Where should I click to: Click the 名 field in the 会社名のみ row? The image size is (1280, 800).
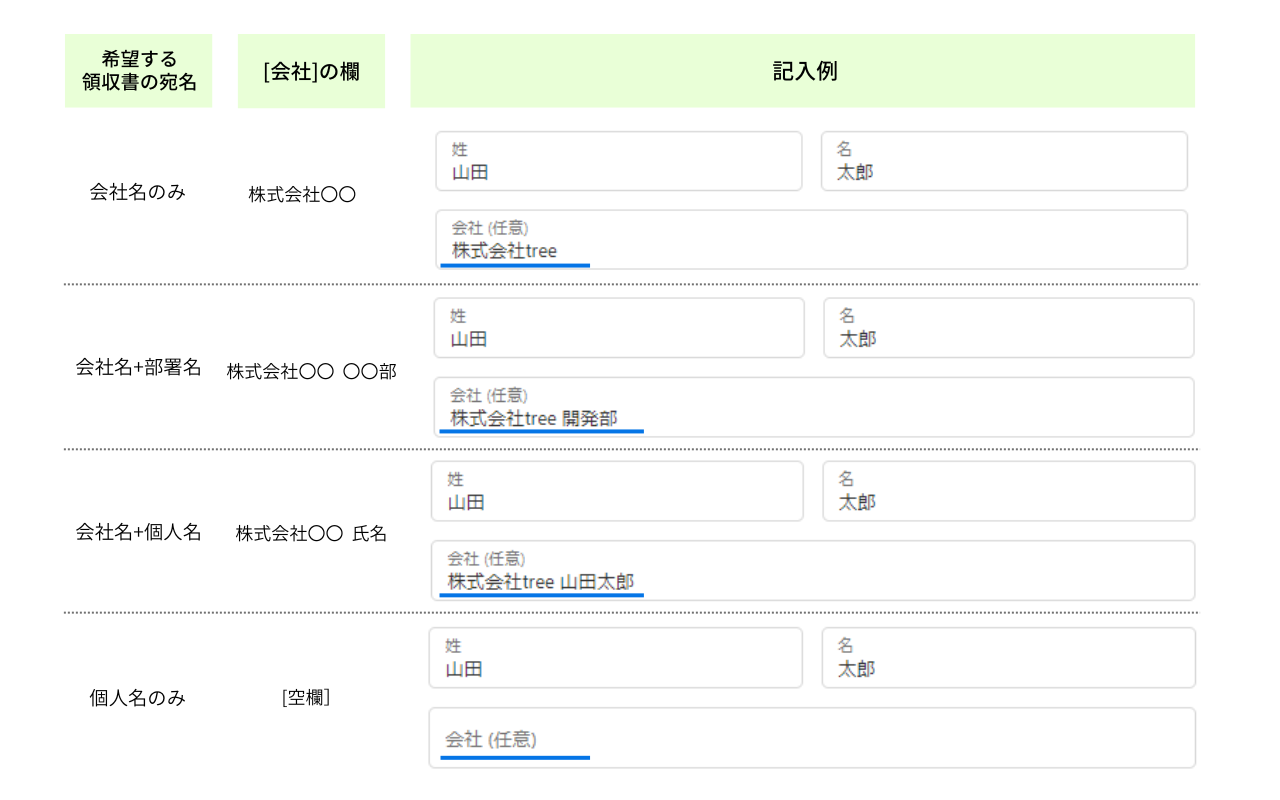point(1004,161)
